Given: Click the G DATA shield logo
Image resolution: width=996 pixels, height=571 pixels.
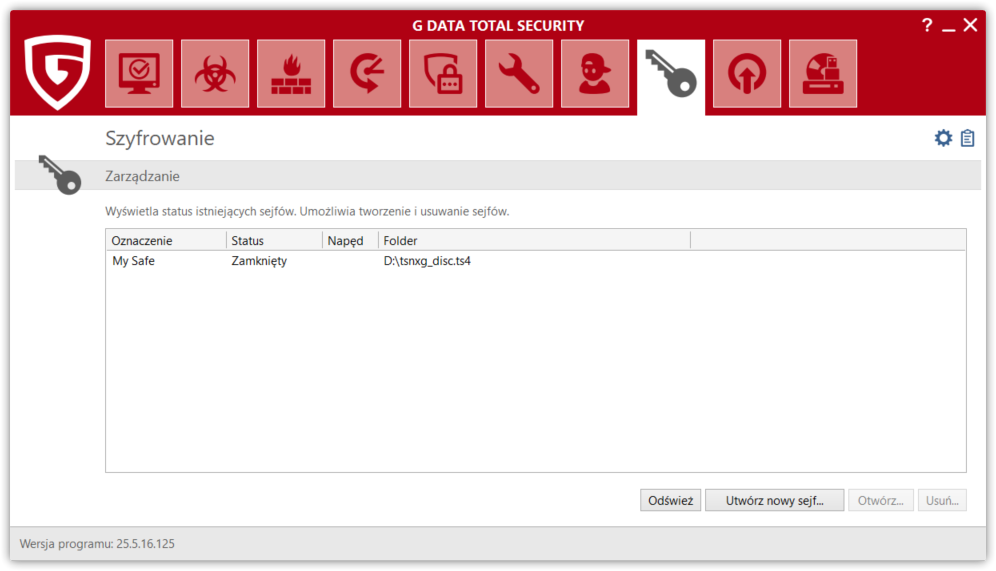Looking at the screenshot, I should pyautogui.click(x=58, y=72).
